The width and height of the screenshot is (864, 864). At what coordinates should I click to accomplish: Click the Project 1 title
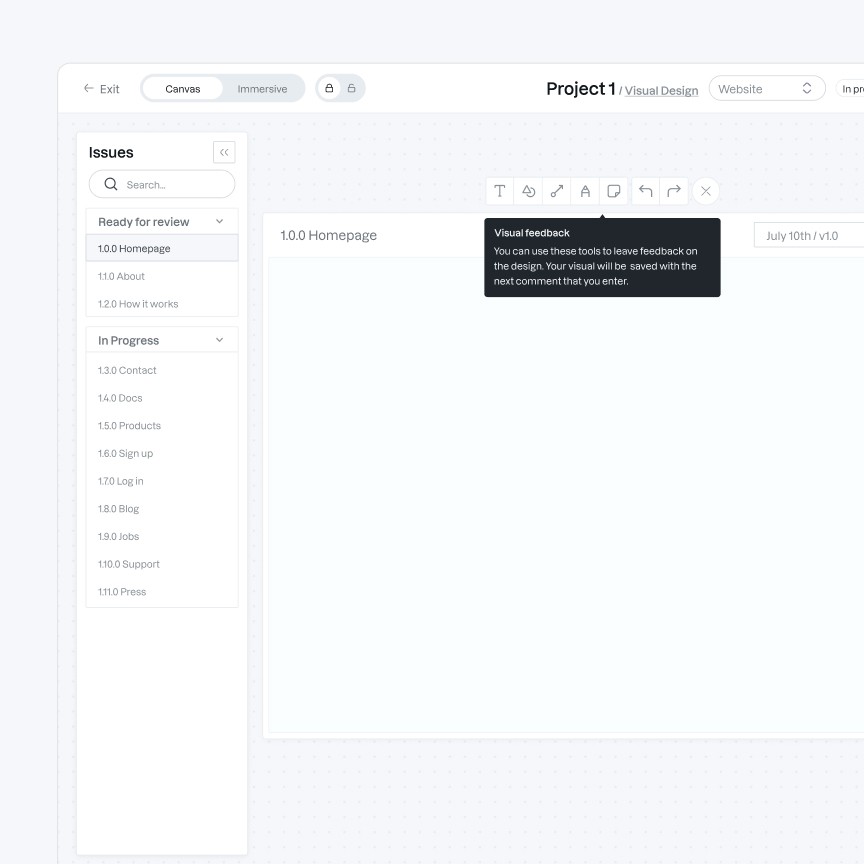click(581, 89)
